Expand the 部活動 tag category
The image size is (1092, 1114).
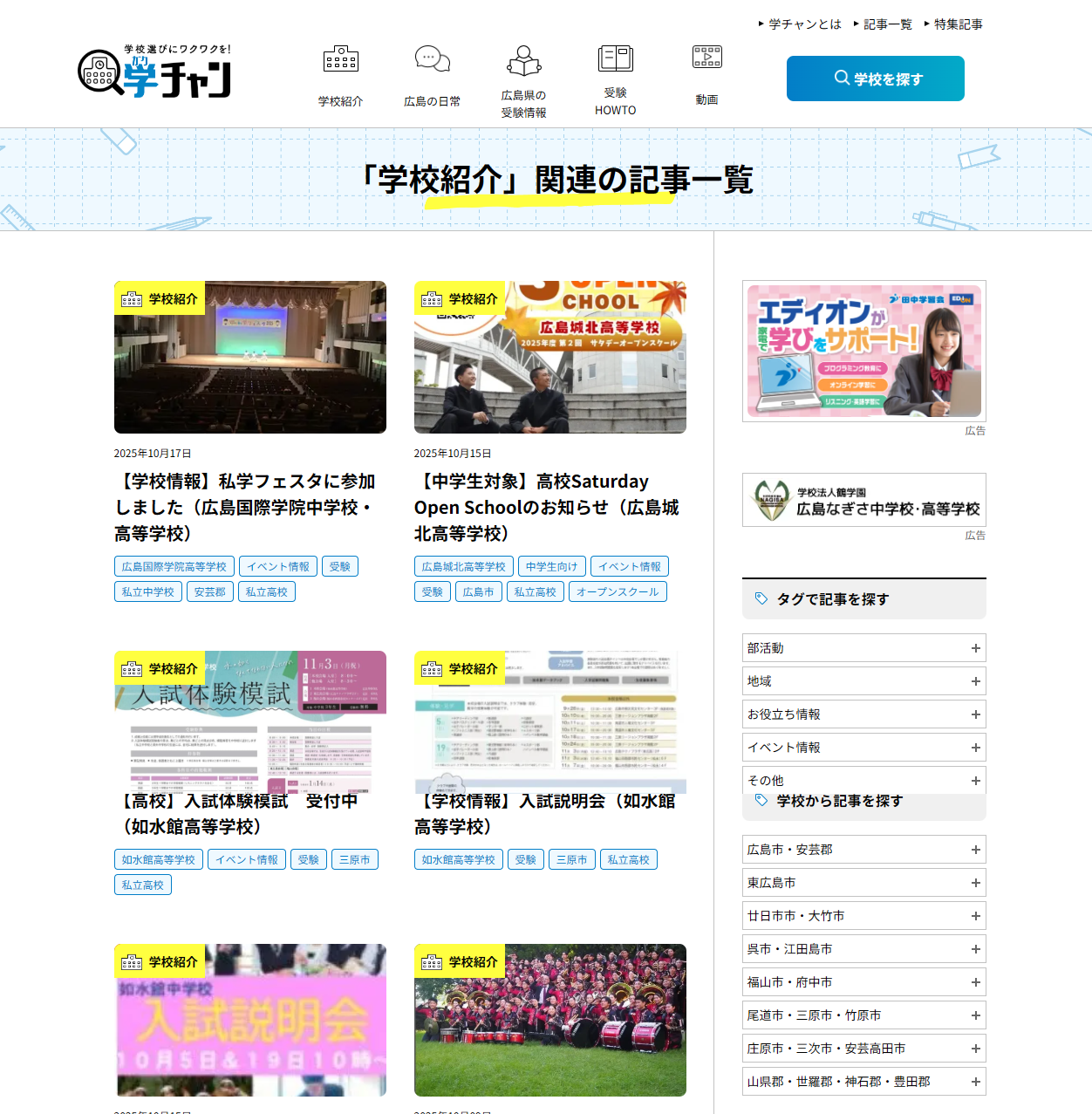[863, 648]
